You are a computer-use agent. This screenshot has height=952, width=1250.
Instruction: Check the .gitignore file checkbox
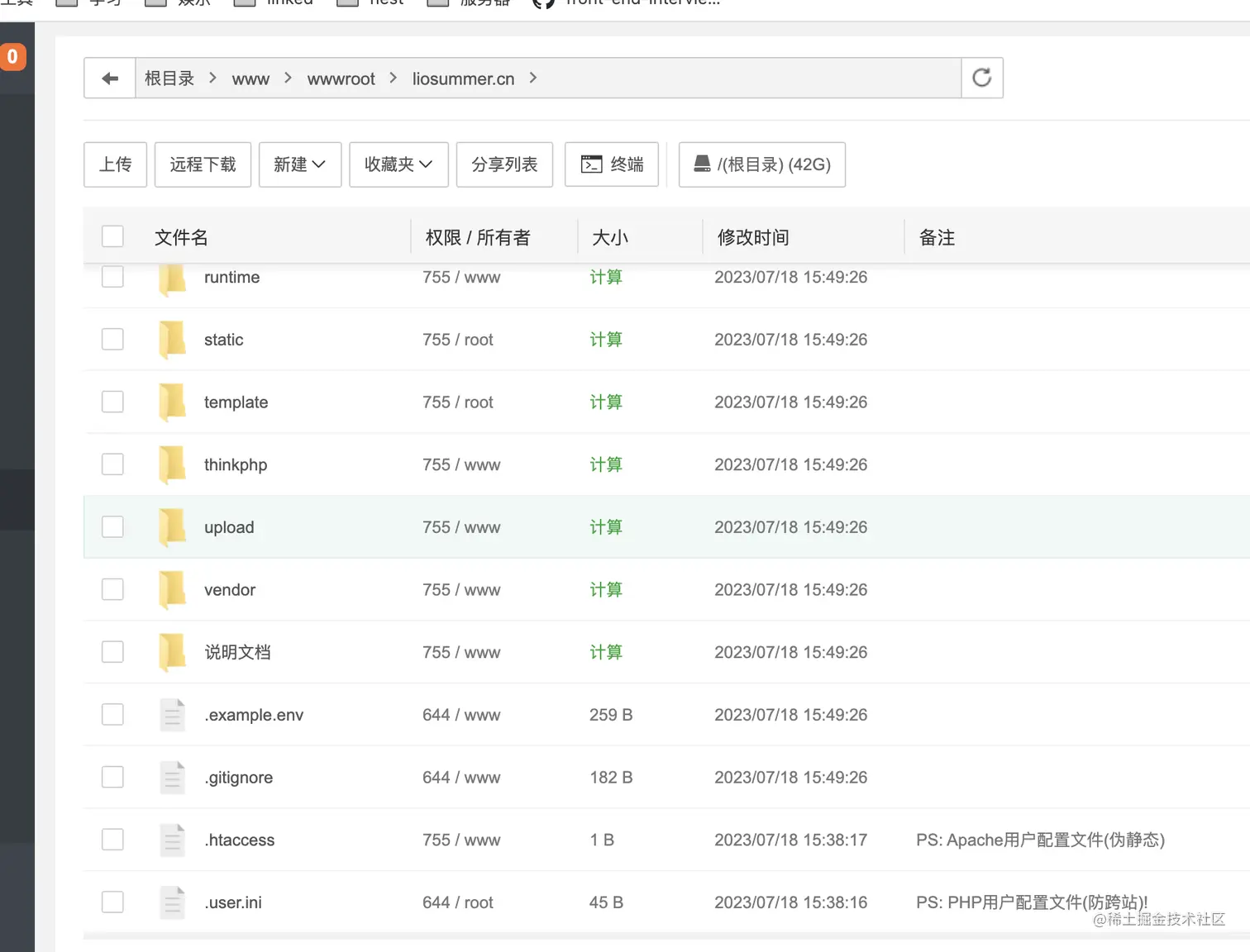(112, 777)
